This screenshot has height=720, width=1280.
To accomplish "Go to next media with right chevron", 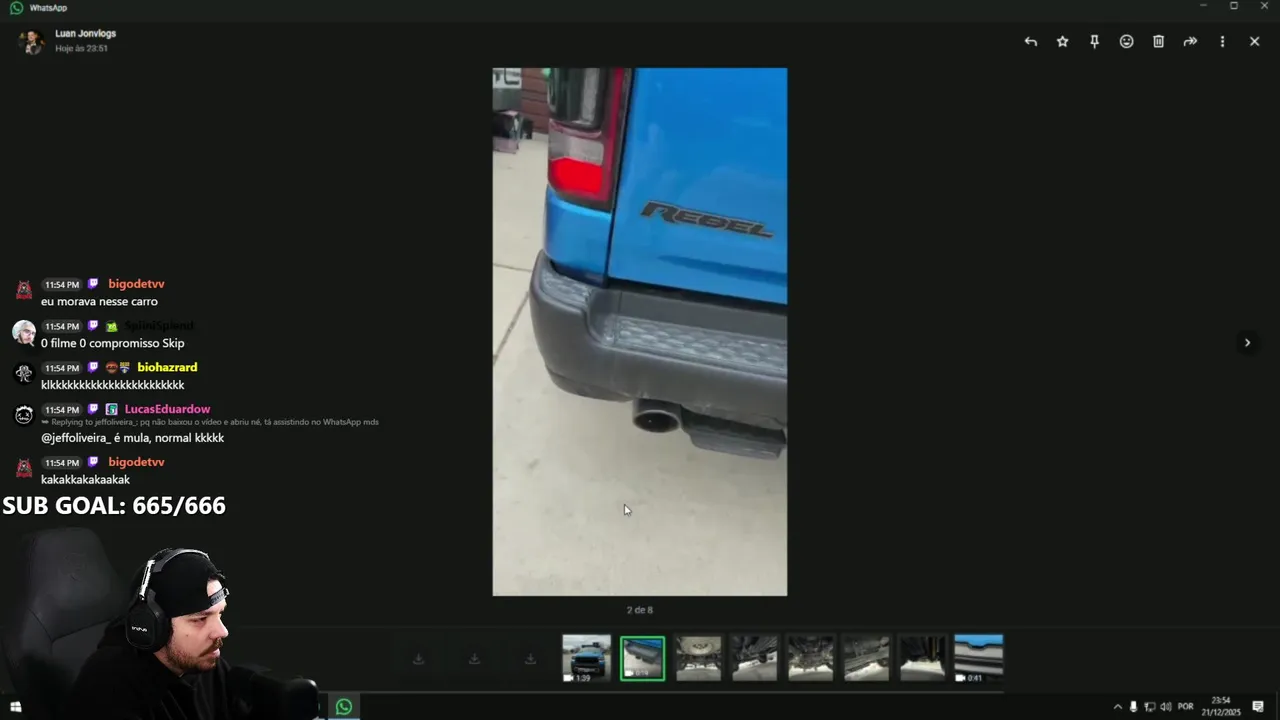I will click(x=1247, y=342).
